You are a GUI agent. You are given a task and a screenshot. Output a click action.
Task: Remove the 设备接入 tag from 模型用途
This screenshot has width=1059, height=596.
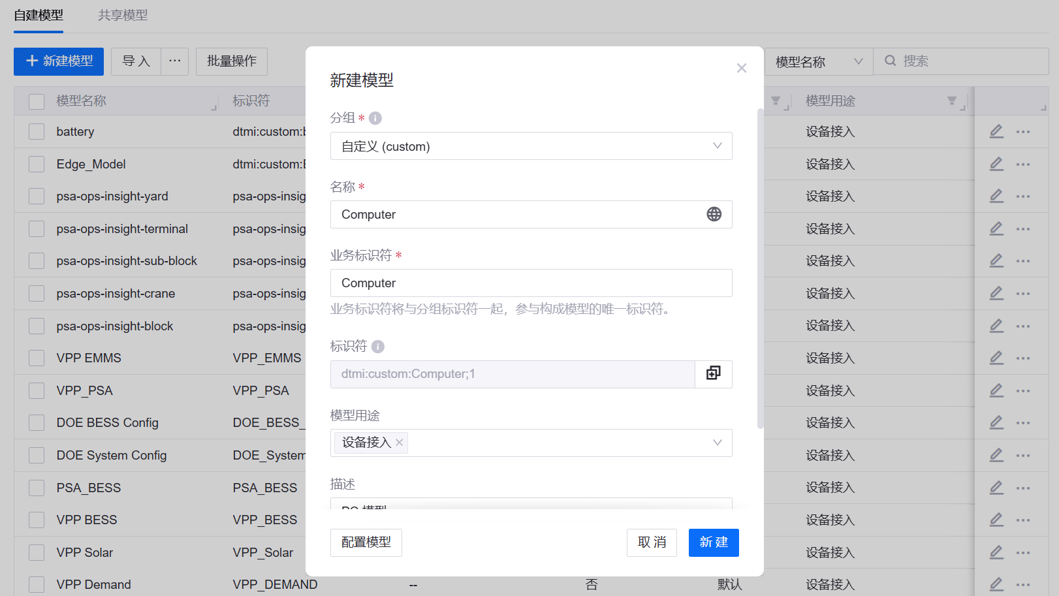[x=399, y=442]
